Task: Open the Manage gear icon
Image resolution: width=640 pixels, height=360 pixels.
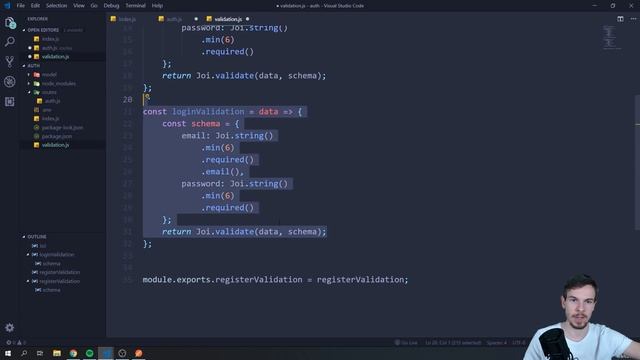Action: (x=10, y=327)
